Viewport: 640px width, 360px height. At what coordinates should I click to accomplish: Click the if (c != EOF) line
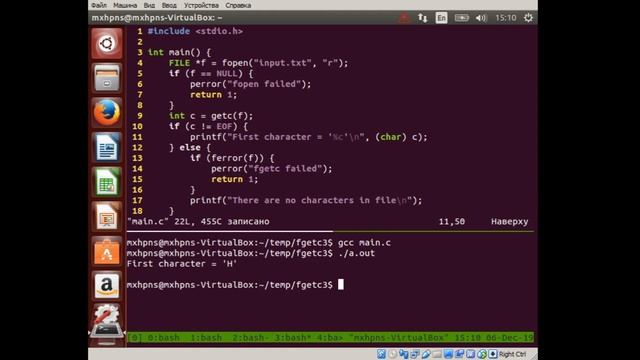click(x=208, y=127)
